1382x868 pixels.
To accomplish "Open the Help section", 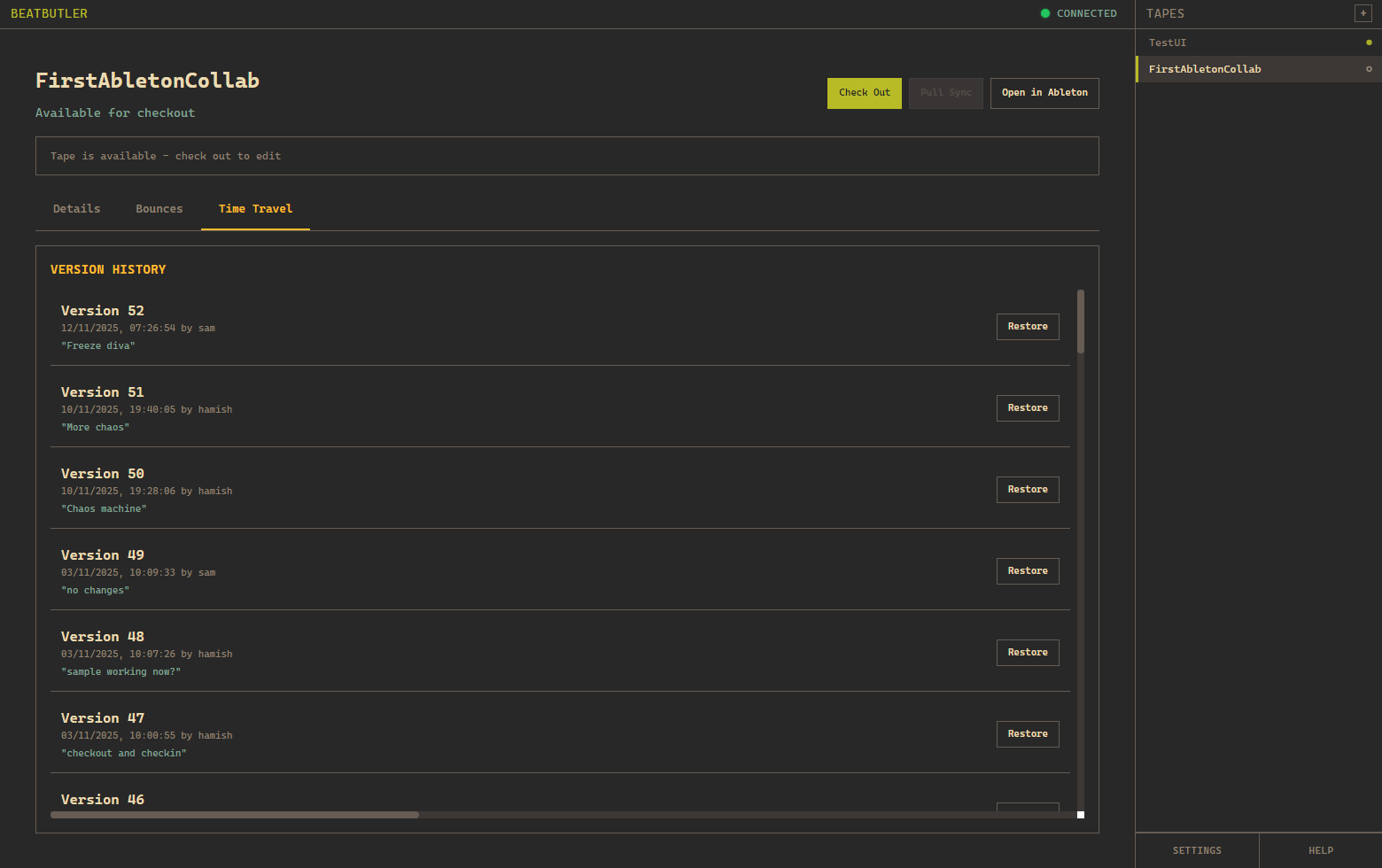I will click(1321, 850).
